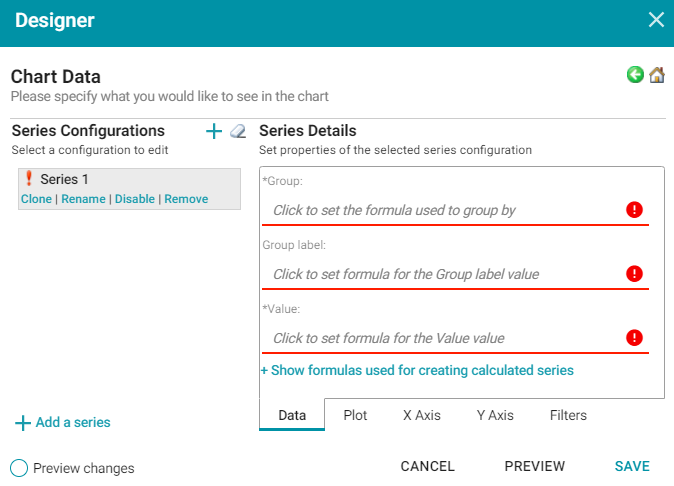Go to the Designer home icon
This screenshot has width=674, height=486.
(656, 75)
